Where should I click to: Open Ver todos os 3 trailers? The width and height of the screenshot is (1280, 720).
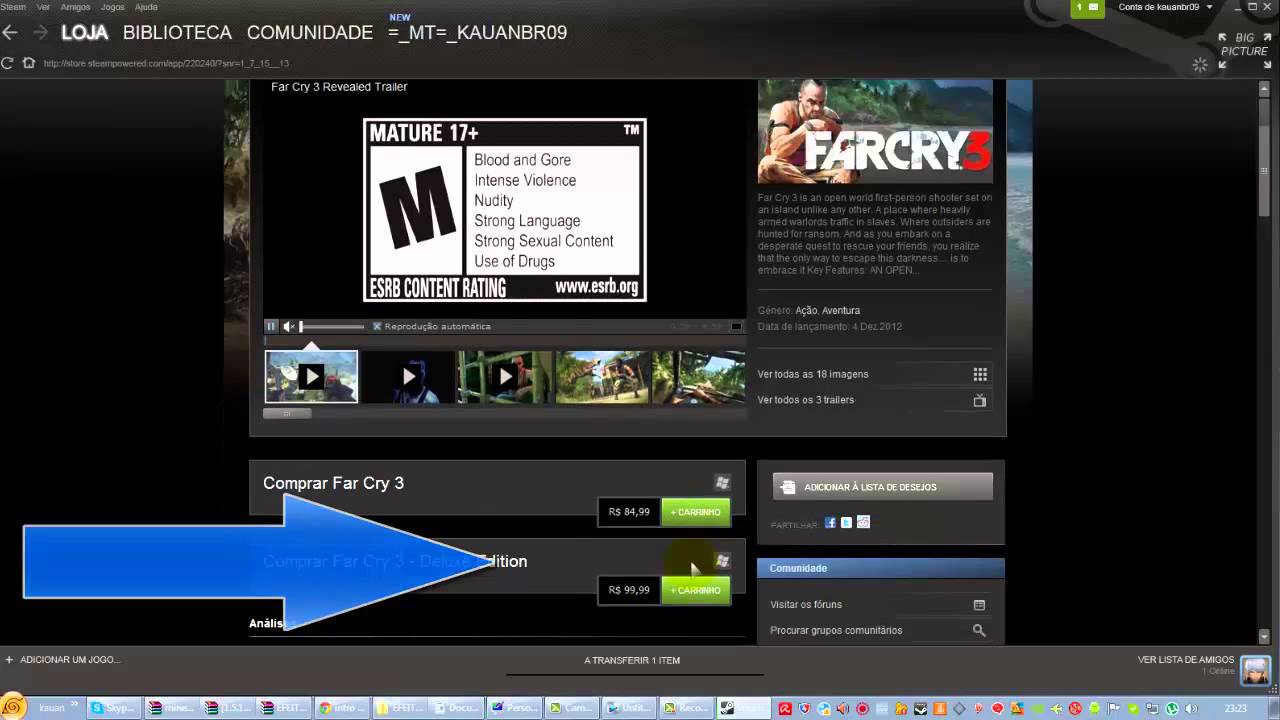pos(806,400)
